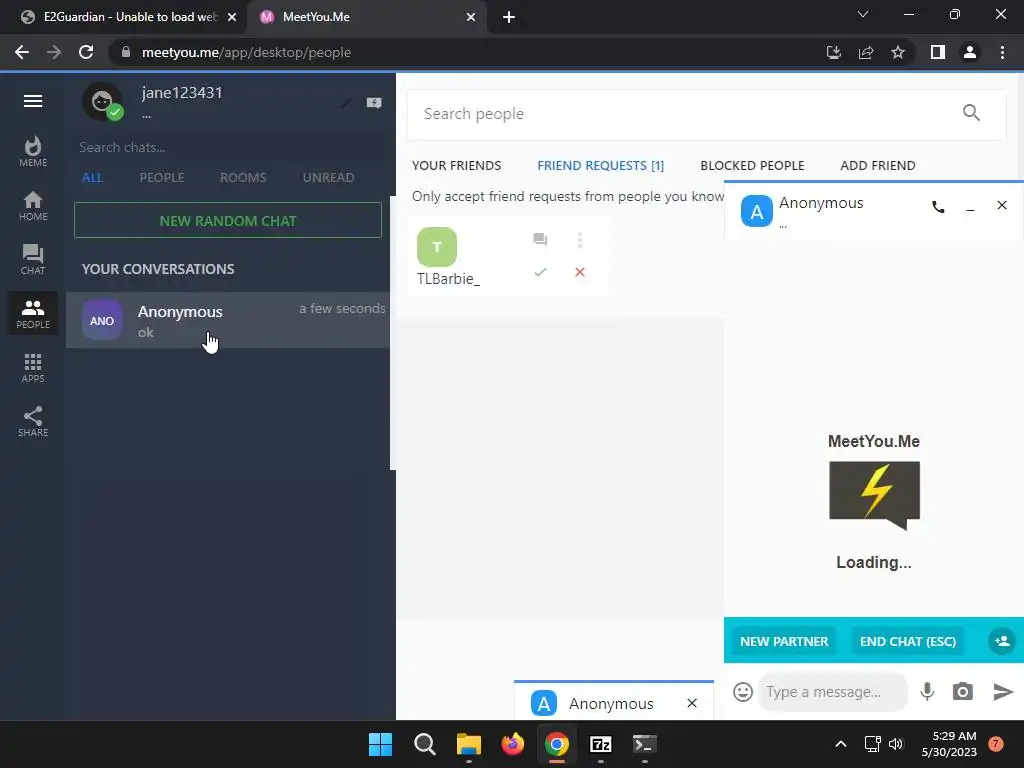Start voice call with Anonymous
Screen dimensions: 1024x768
(938, 207)
